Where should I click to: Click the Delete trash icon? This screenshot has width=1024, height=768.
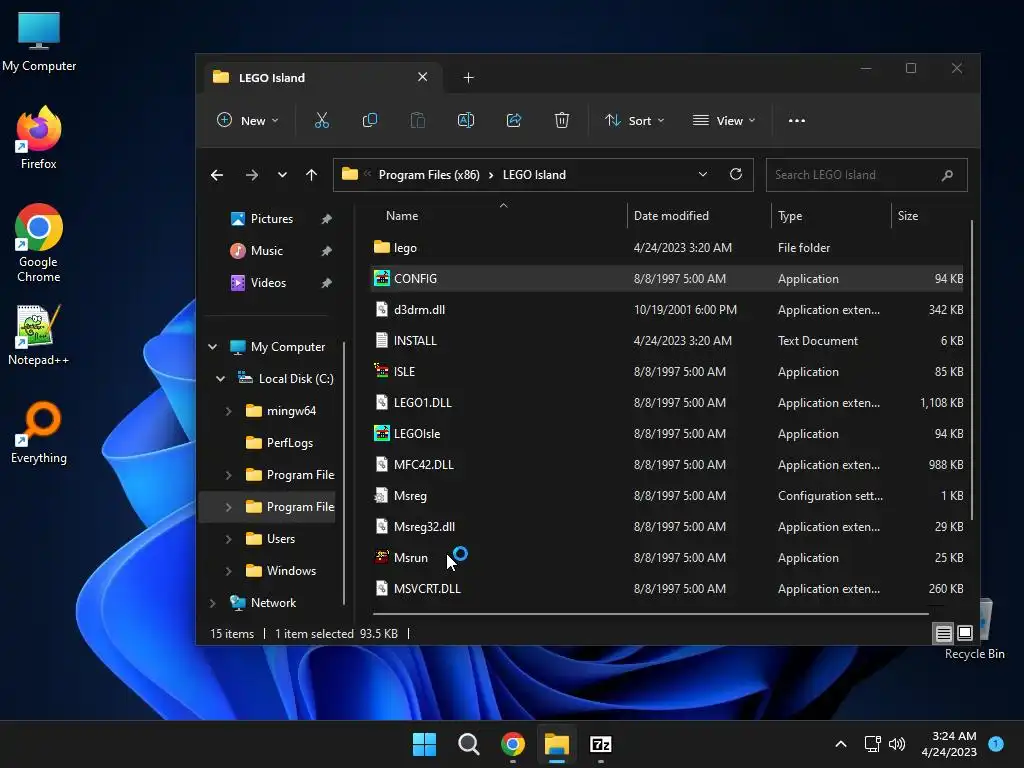click(562, 120)
